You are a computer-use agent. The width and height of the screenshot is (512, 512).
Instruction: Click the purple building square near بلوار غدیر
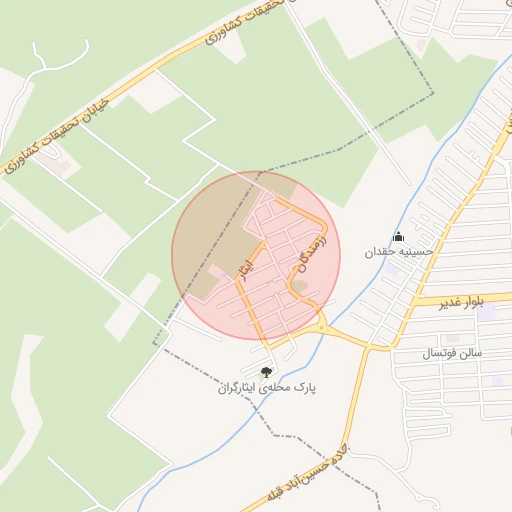pyautogui.click(x=486, y=312)
